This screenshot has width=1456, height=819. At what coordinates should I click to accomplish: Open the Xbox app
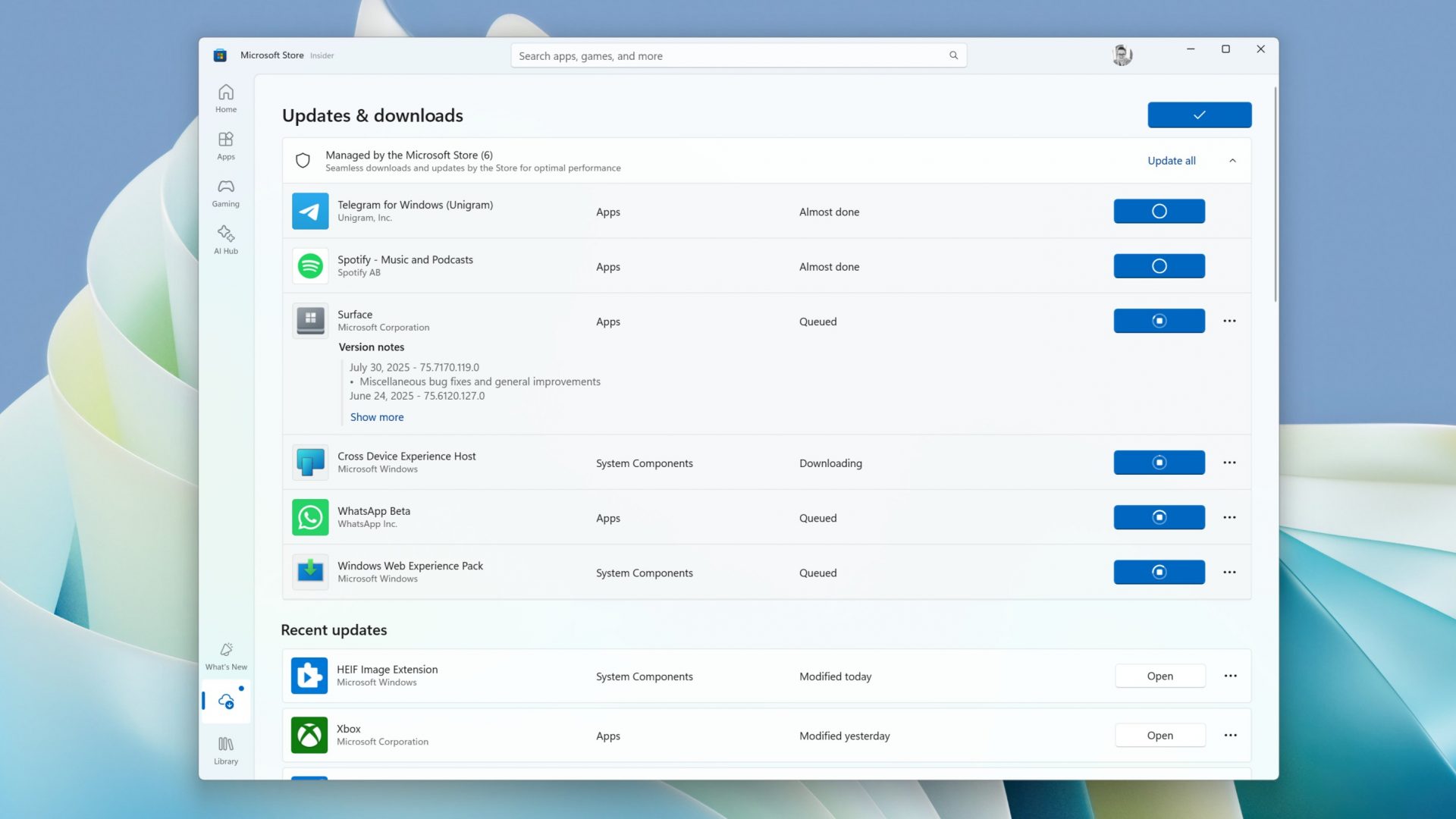[1159, 735]
